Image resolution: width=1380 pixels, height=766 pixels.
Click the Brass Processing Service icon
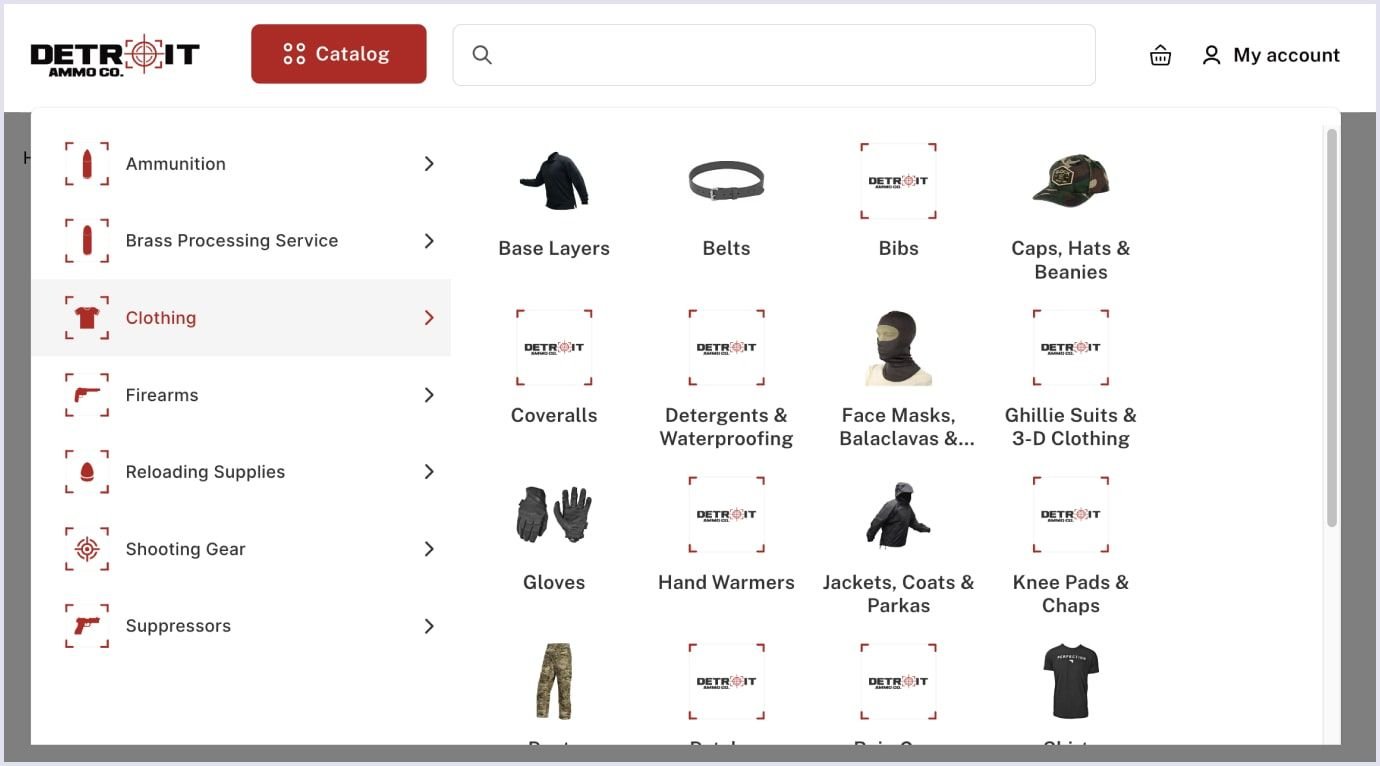(x=87, y=241)
